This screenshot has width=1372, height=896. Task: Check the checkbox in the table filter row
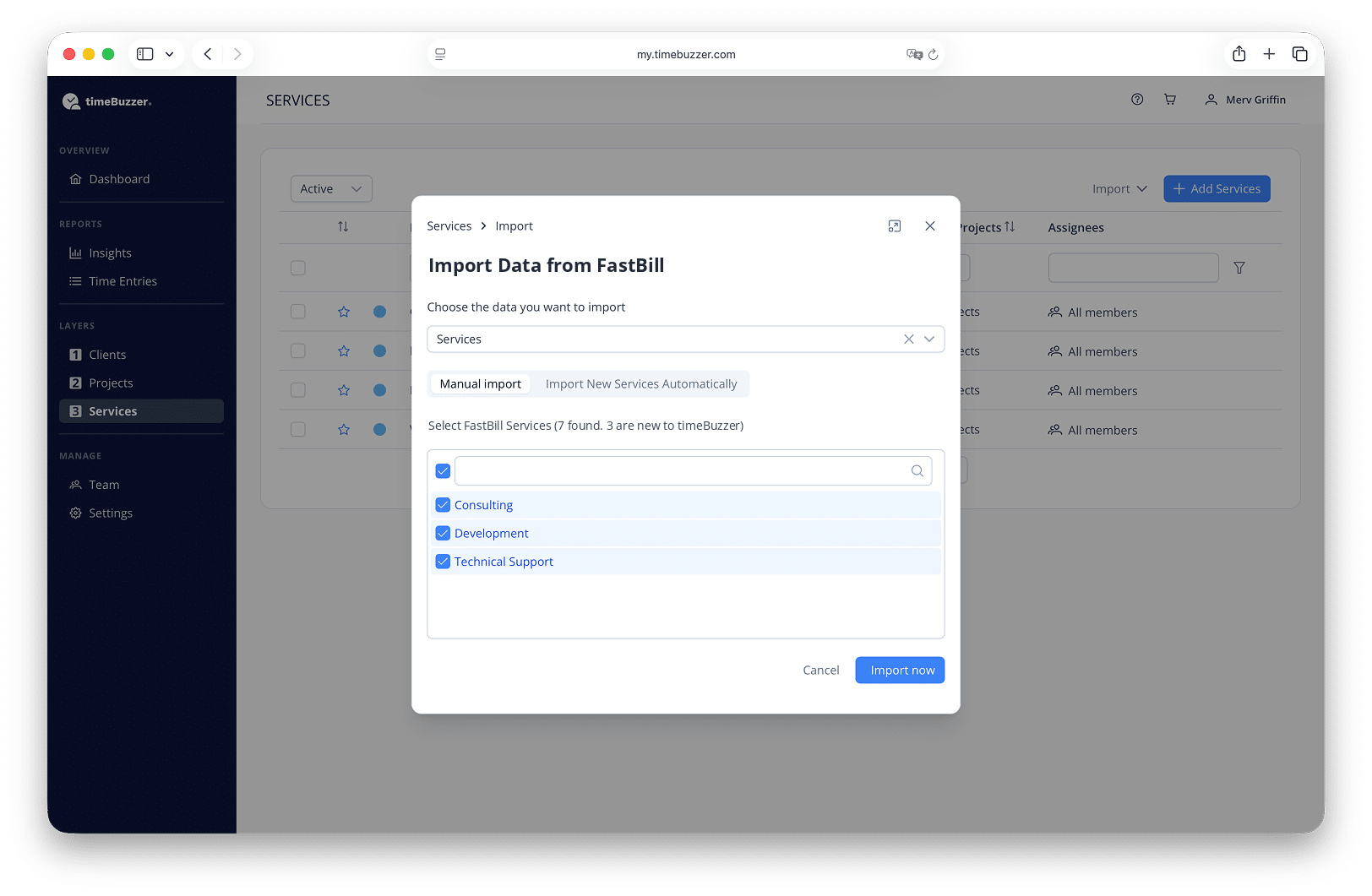coord(298,268)
